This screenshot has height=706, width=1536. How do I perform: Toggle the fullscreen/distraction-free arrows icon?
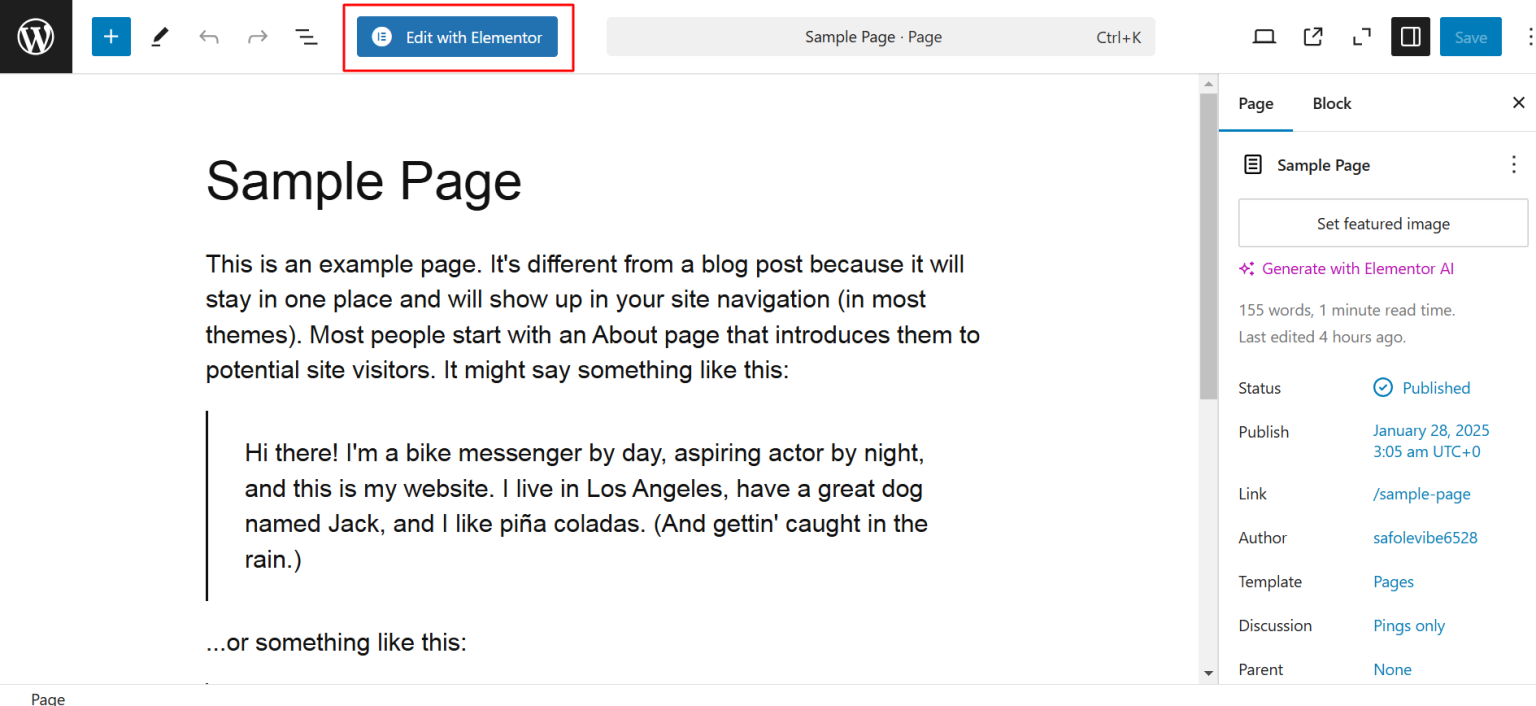(1361, 37)
